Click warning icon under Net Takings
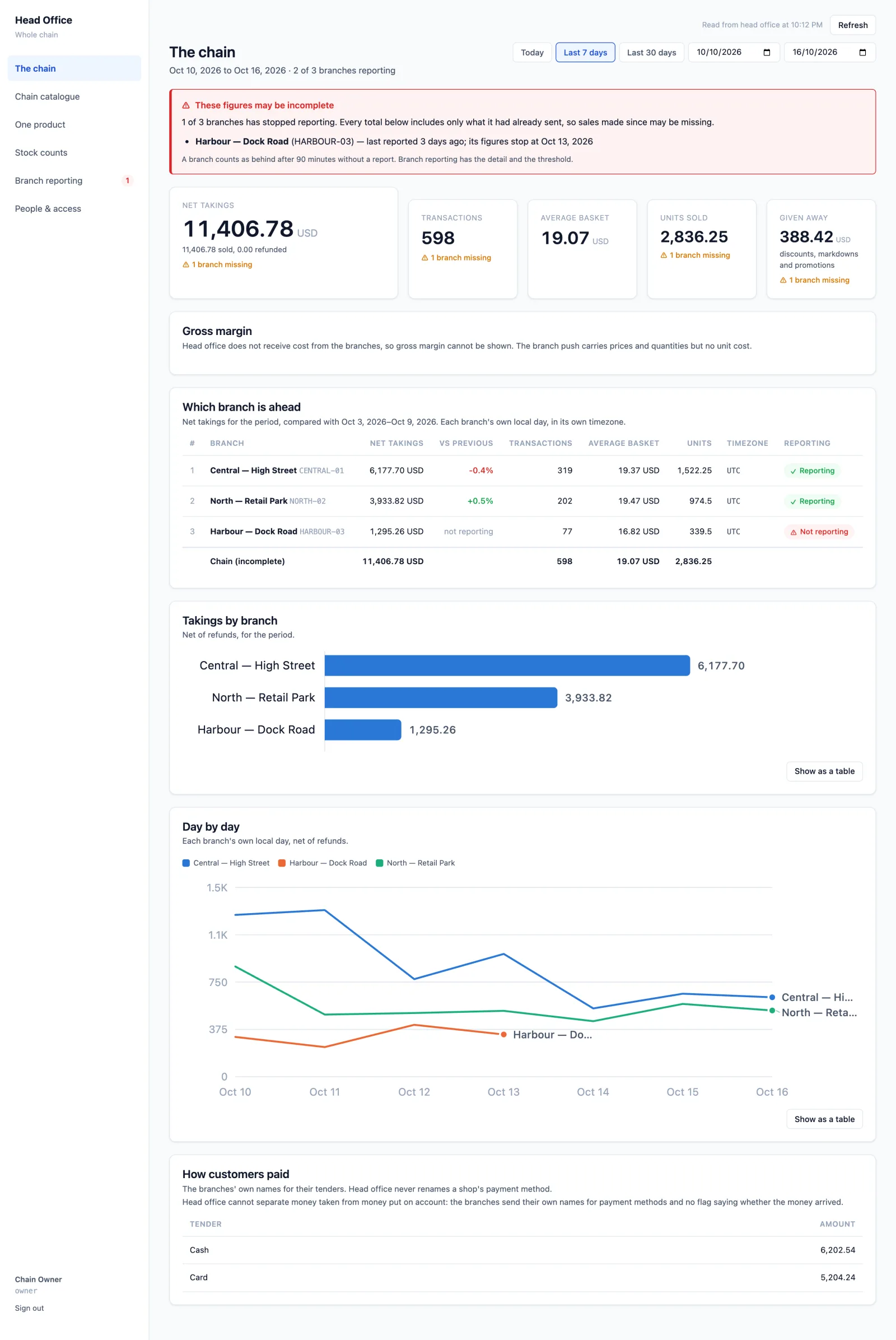Viewport: 896px width, 1340px height. pos(186,264)
